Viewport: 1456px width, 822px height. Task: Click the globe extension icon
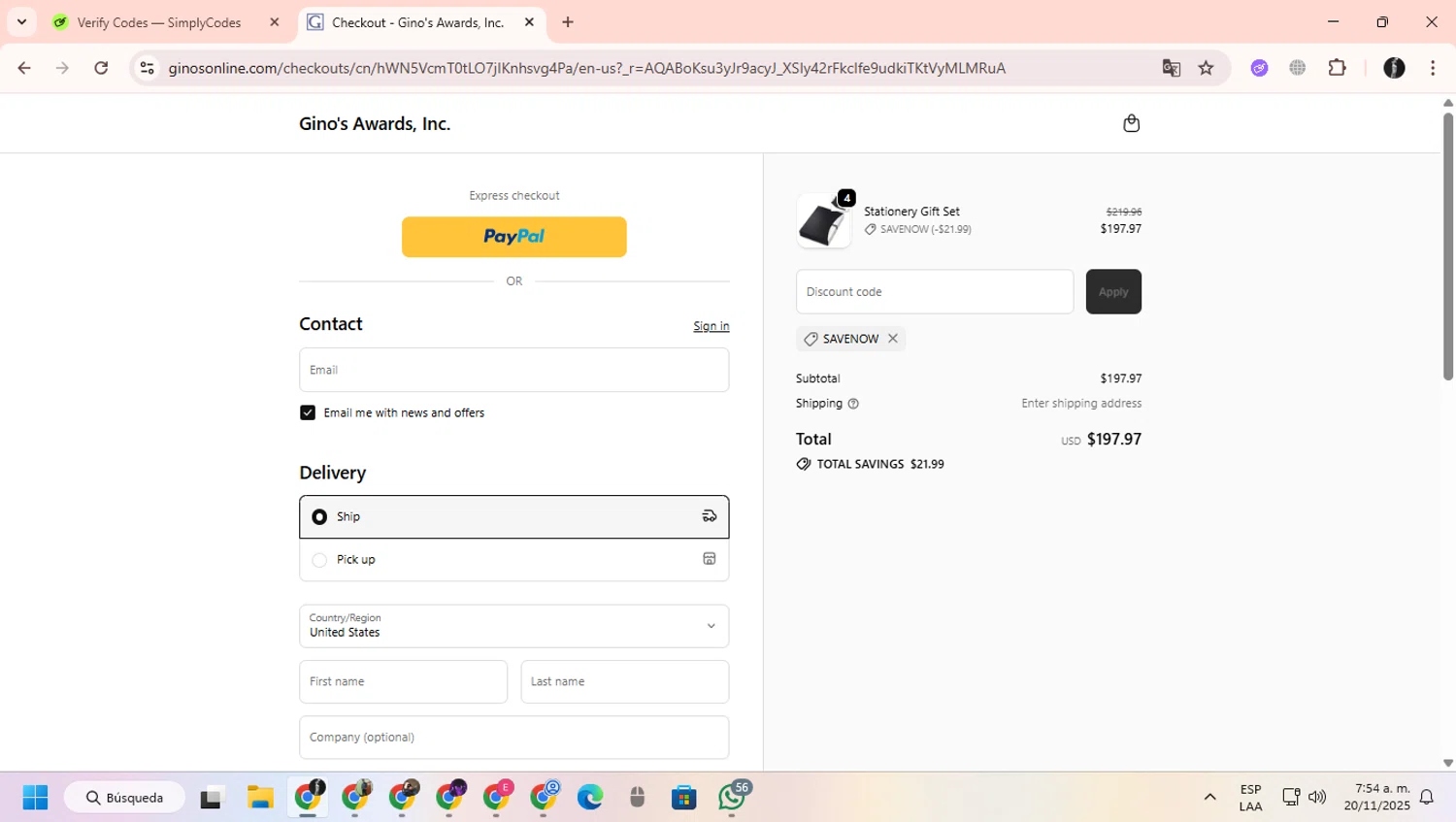click(1298, 68)
